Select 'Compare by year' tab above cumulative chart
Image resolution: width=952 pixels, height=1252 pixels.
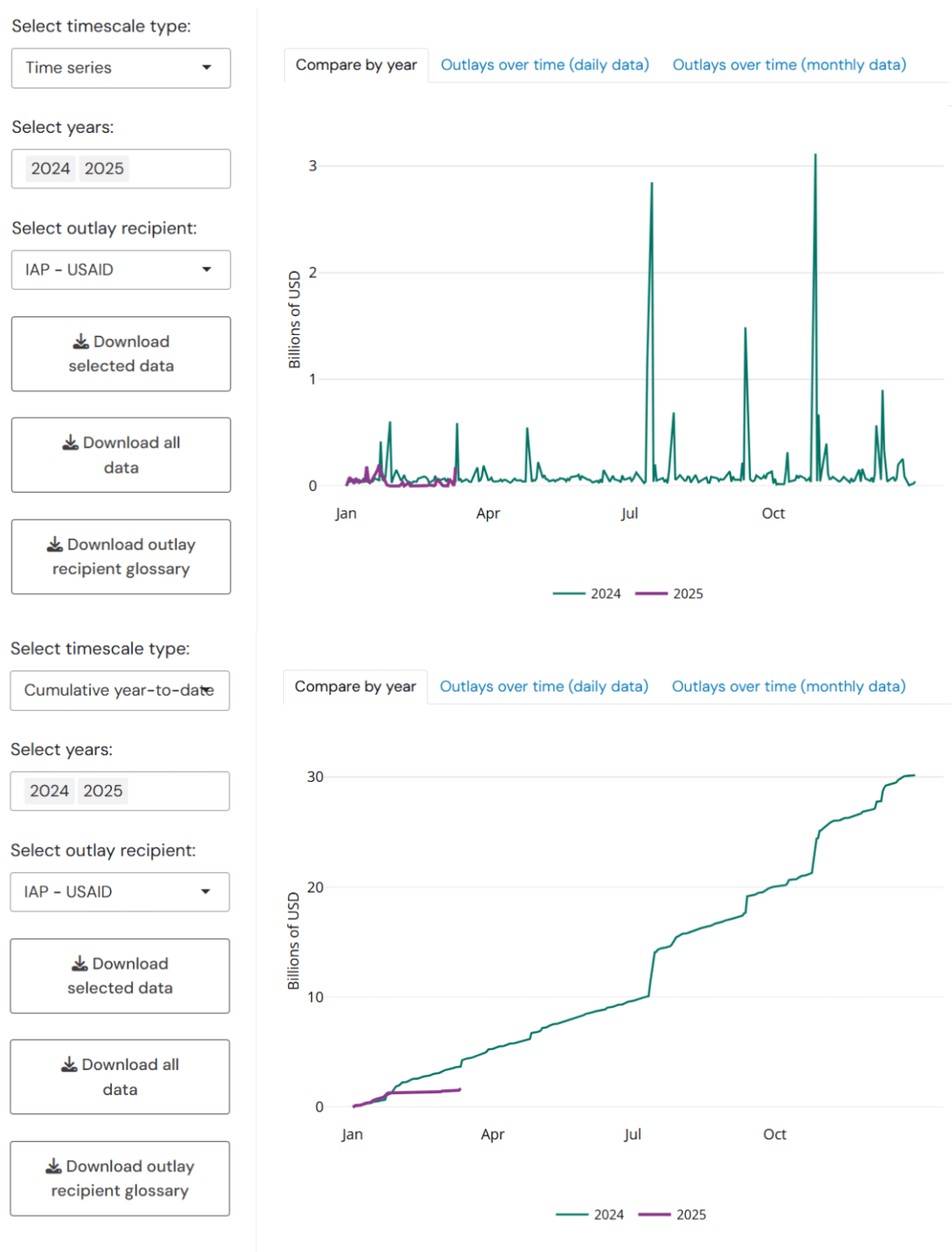click(355, 687)
